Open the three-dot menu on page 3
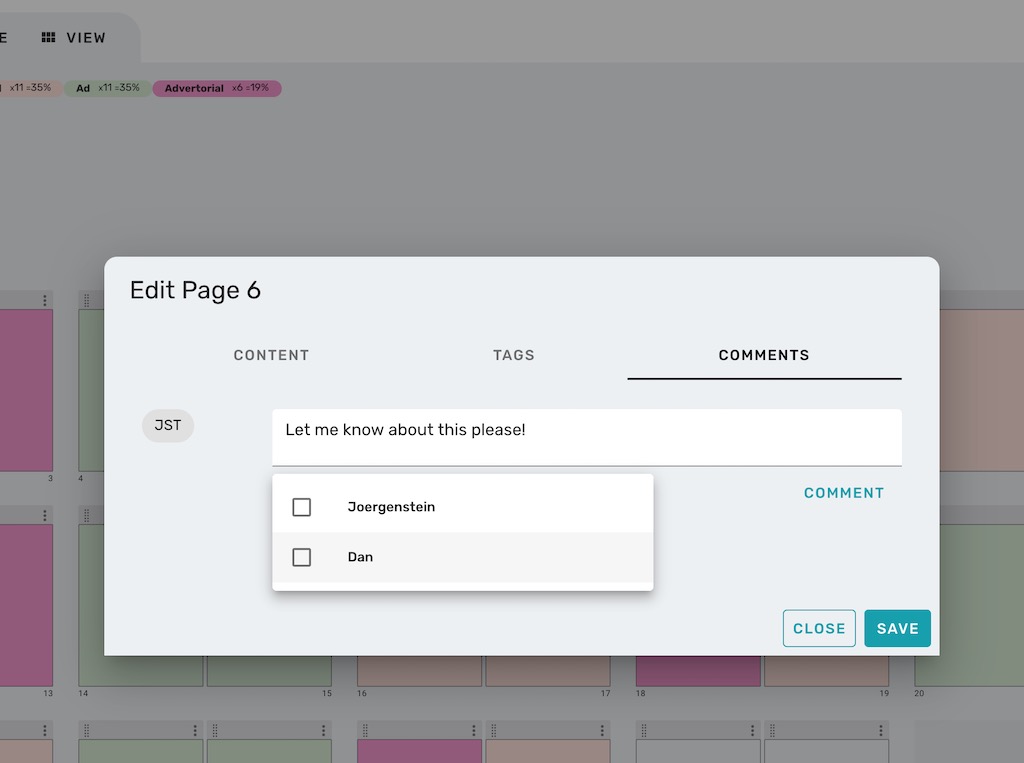 tap(45, 299)
